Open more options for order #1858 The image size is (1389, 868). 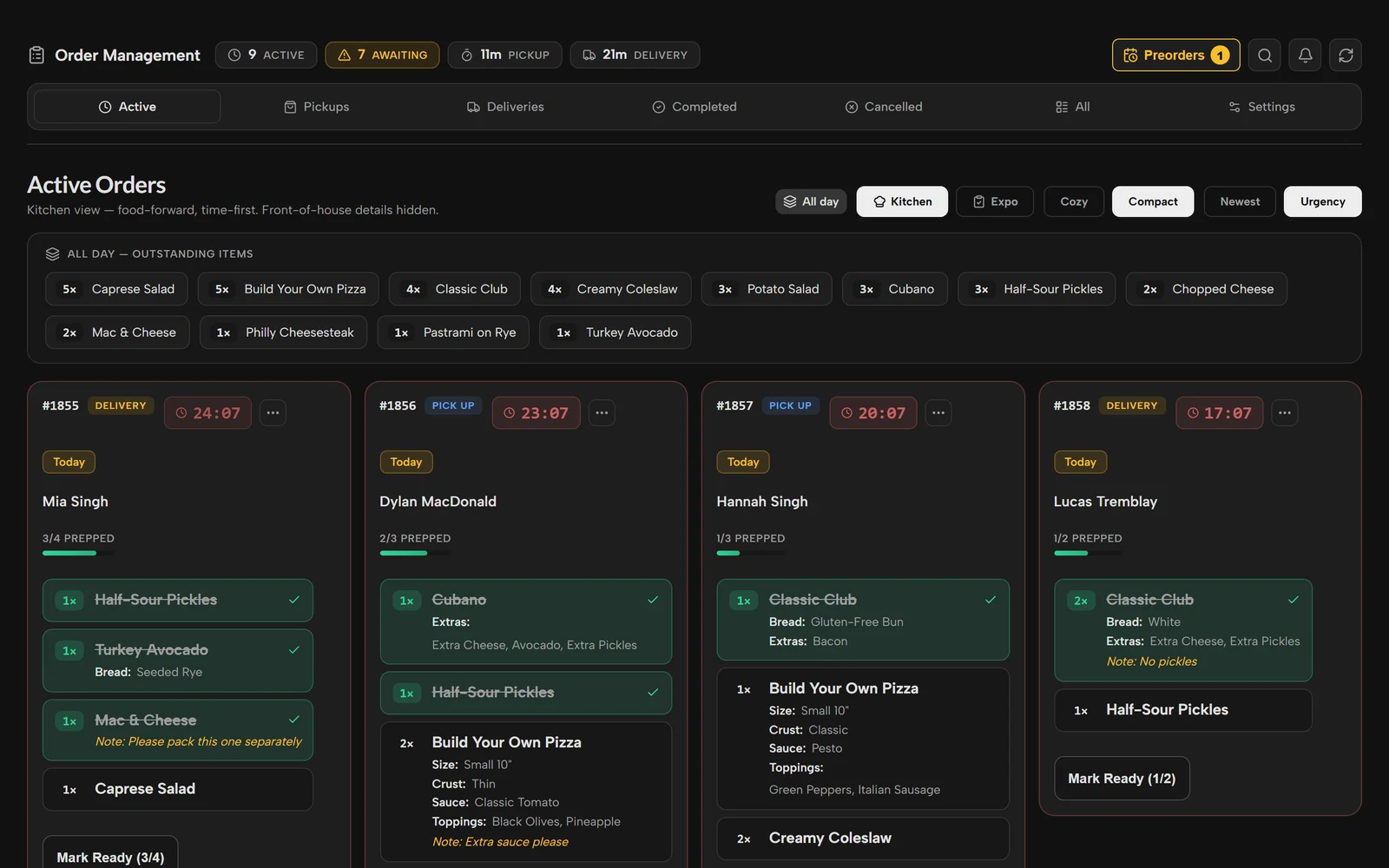click(x=1285, y=413)
